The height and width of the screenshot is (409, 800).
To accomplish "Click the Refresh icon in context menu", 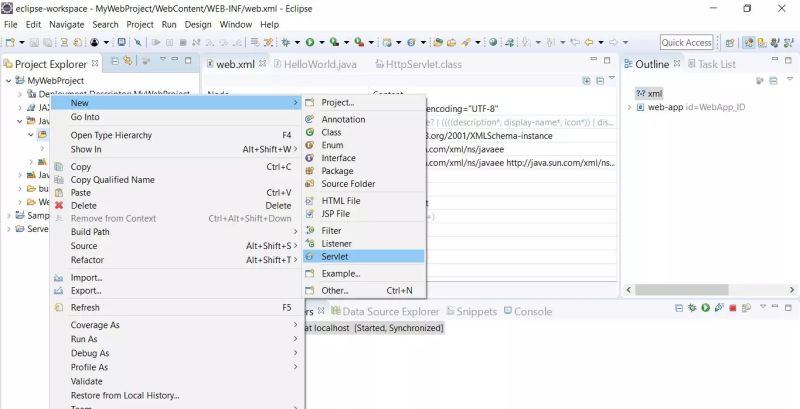I will point(59,308).
